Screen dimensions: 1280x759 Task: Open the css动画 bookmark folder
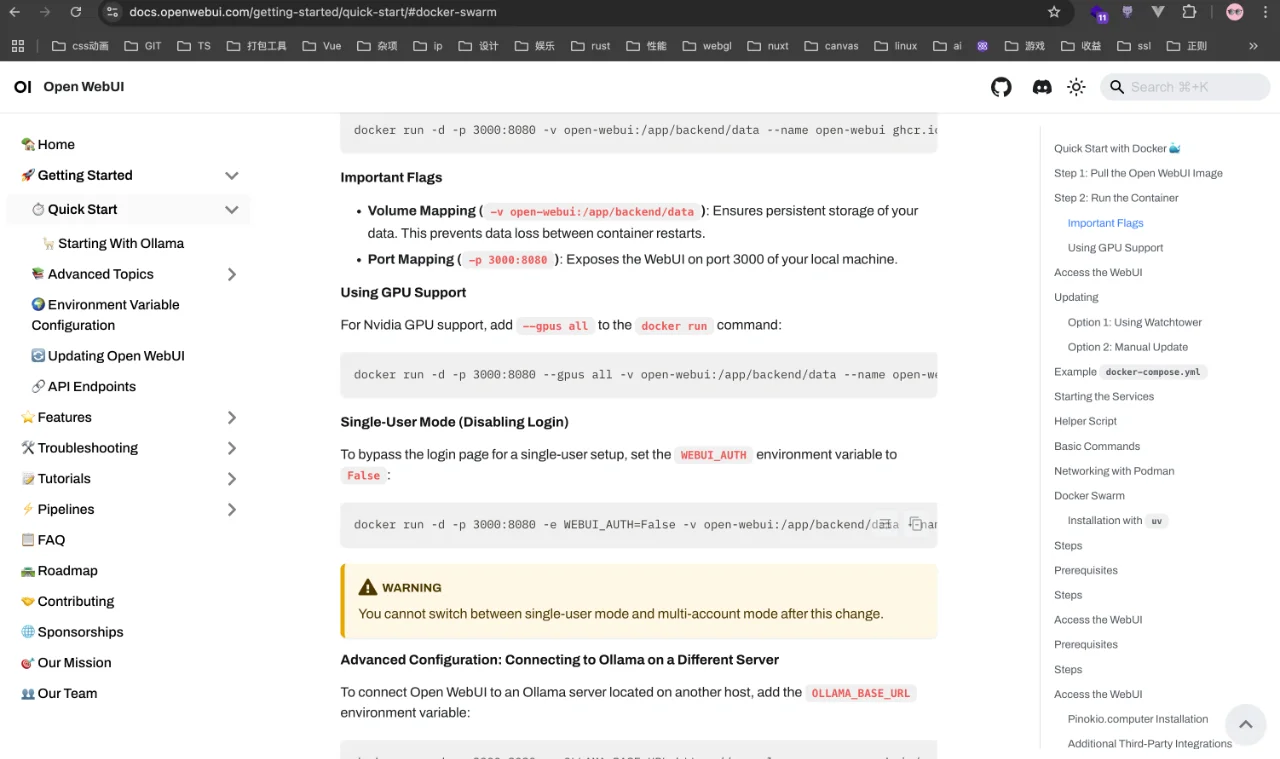80,46
